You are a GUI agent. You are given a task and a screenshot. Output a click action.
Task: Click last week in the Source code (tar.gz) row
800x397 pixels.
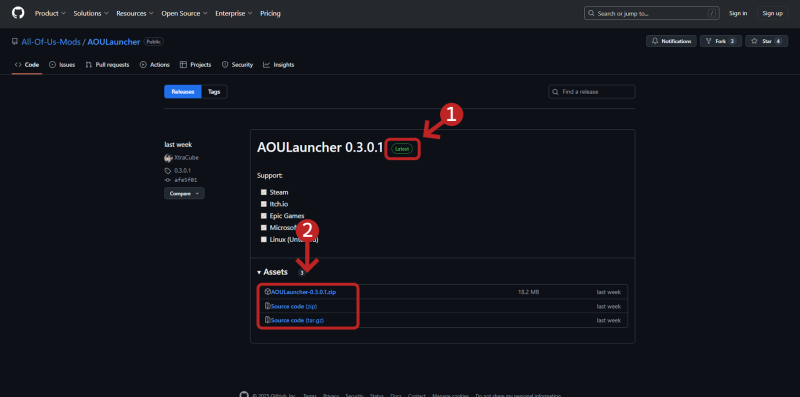coord(609,320)
